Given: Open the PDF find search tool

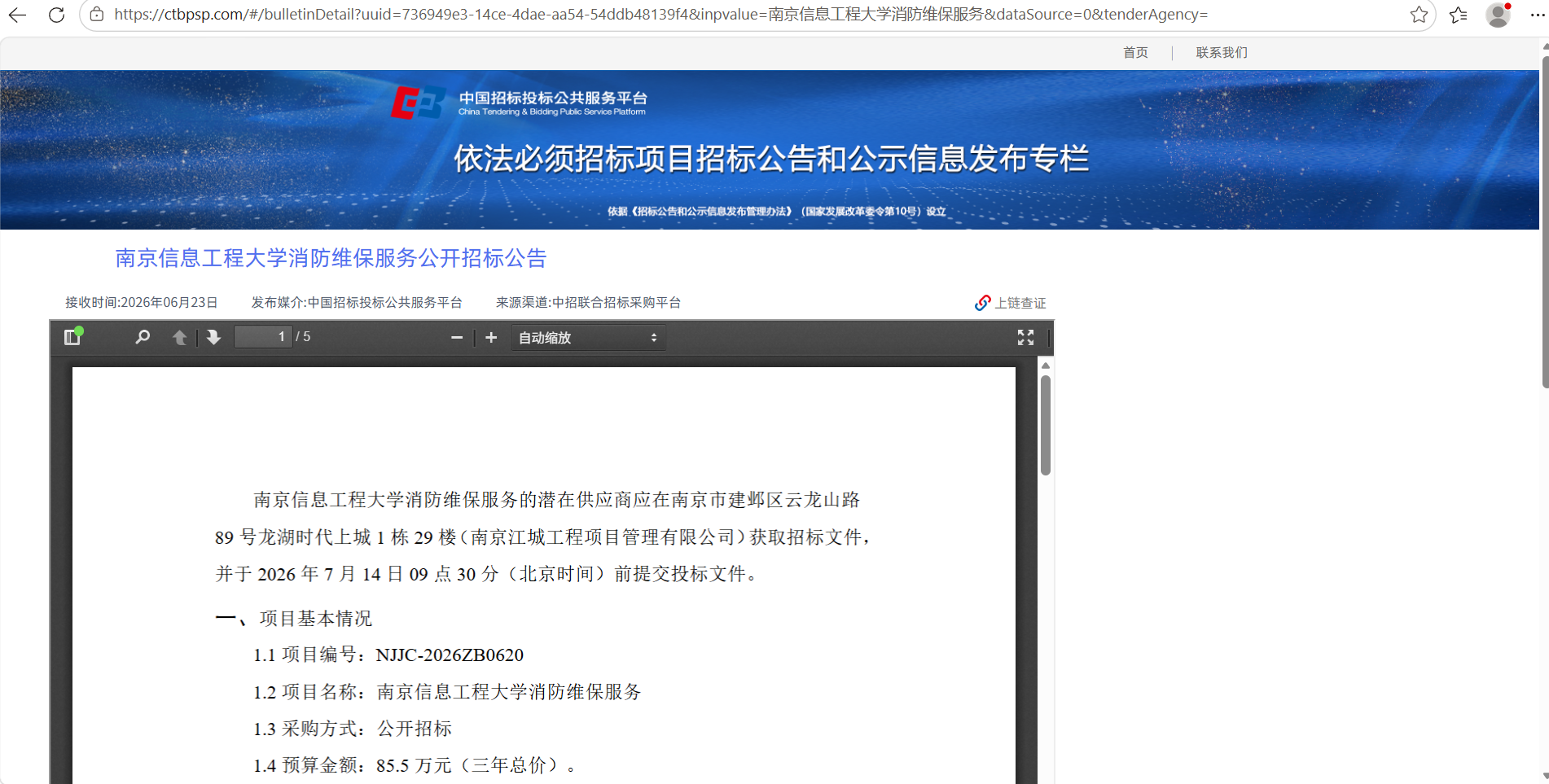Looking at the screenshot, I should 143,337.
